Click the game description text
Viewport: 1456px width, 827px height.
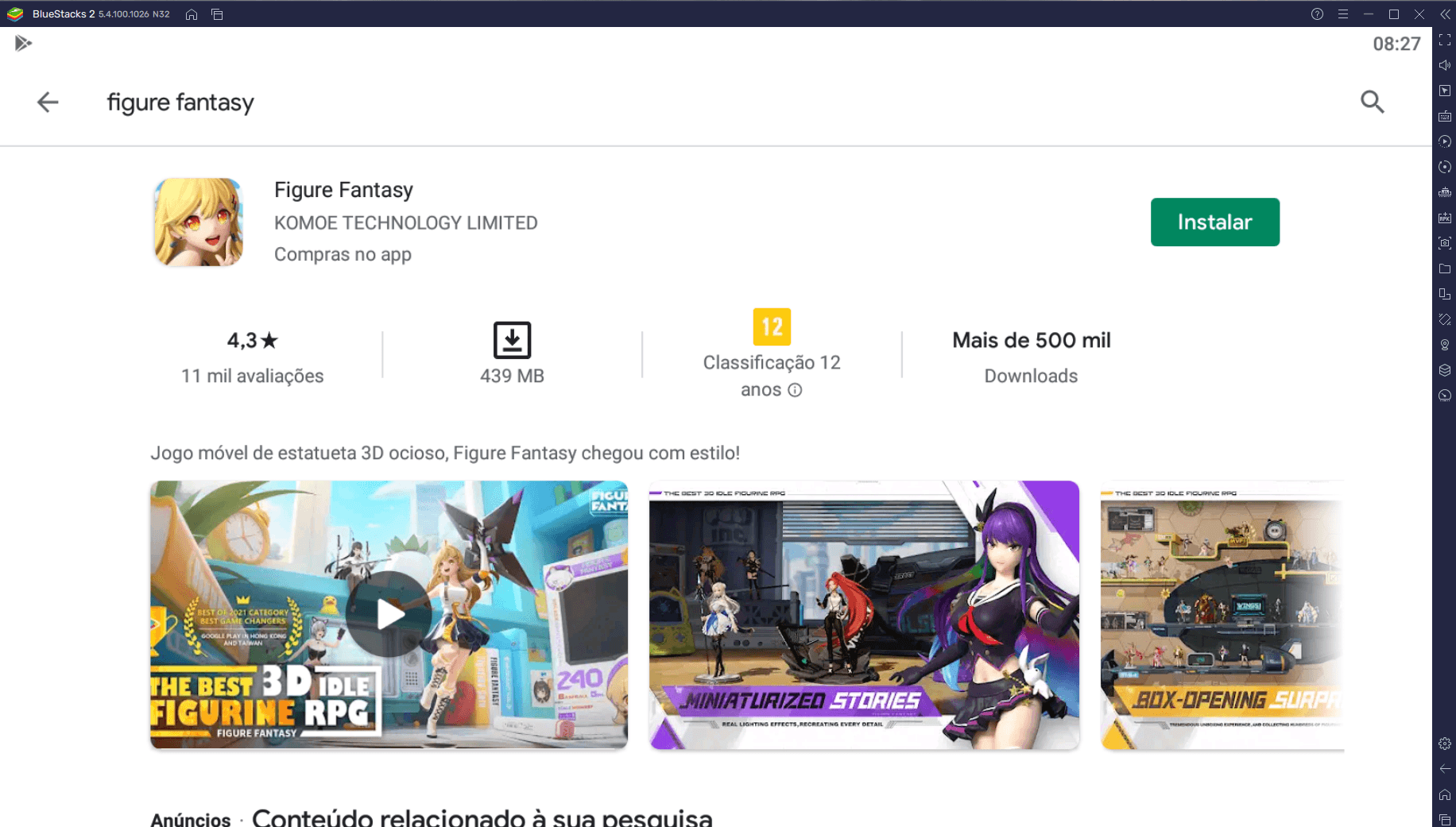click(445, 453)
